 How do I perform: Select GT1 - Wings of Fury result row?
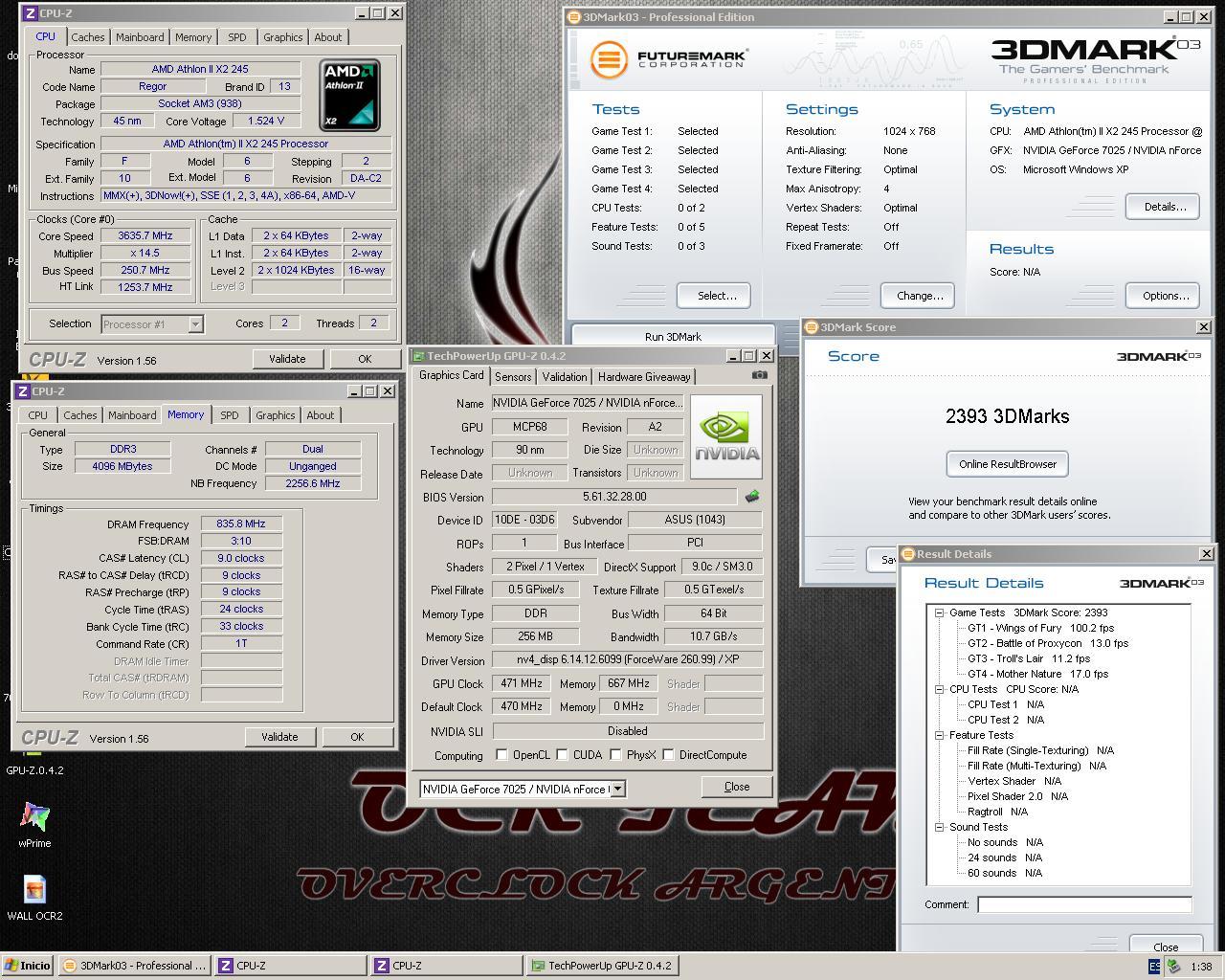pyautogui.click(x=1040, y=628)
